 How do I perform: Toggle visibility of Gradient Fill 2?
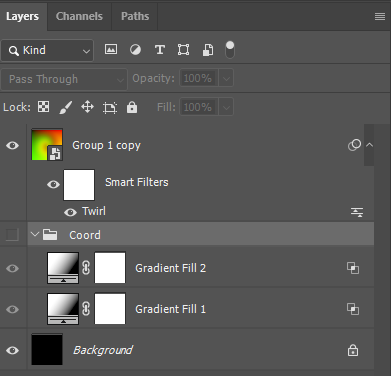point(13,268)
